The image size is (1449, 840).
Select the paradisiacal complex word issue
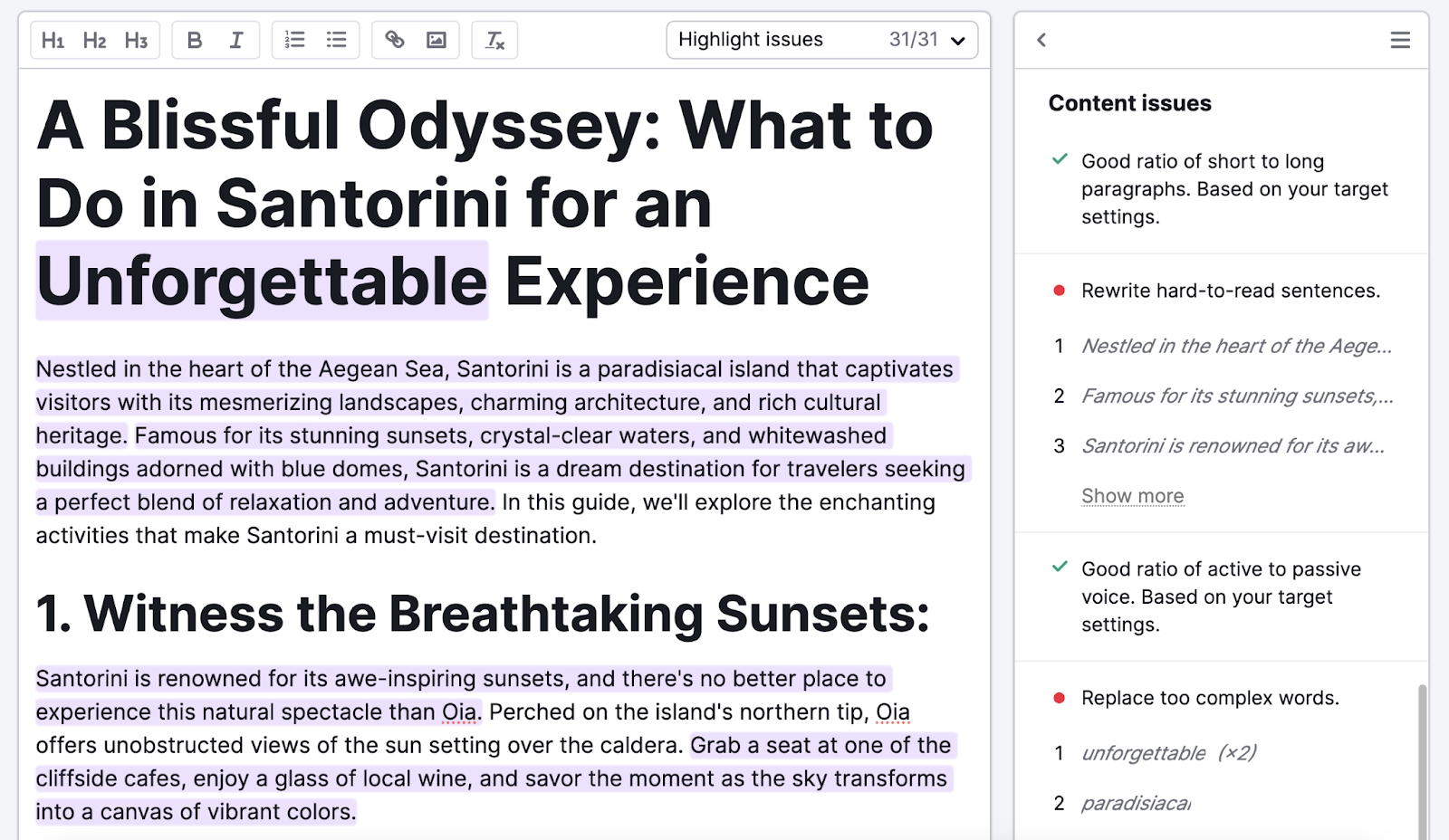click(x=1136, y=803)
